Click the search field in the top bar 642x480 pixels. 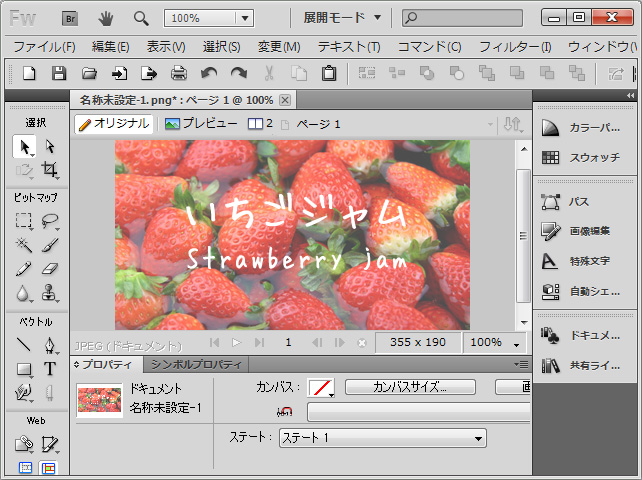462,18
